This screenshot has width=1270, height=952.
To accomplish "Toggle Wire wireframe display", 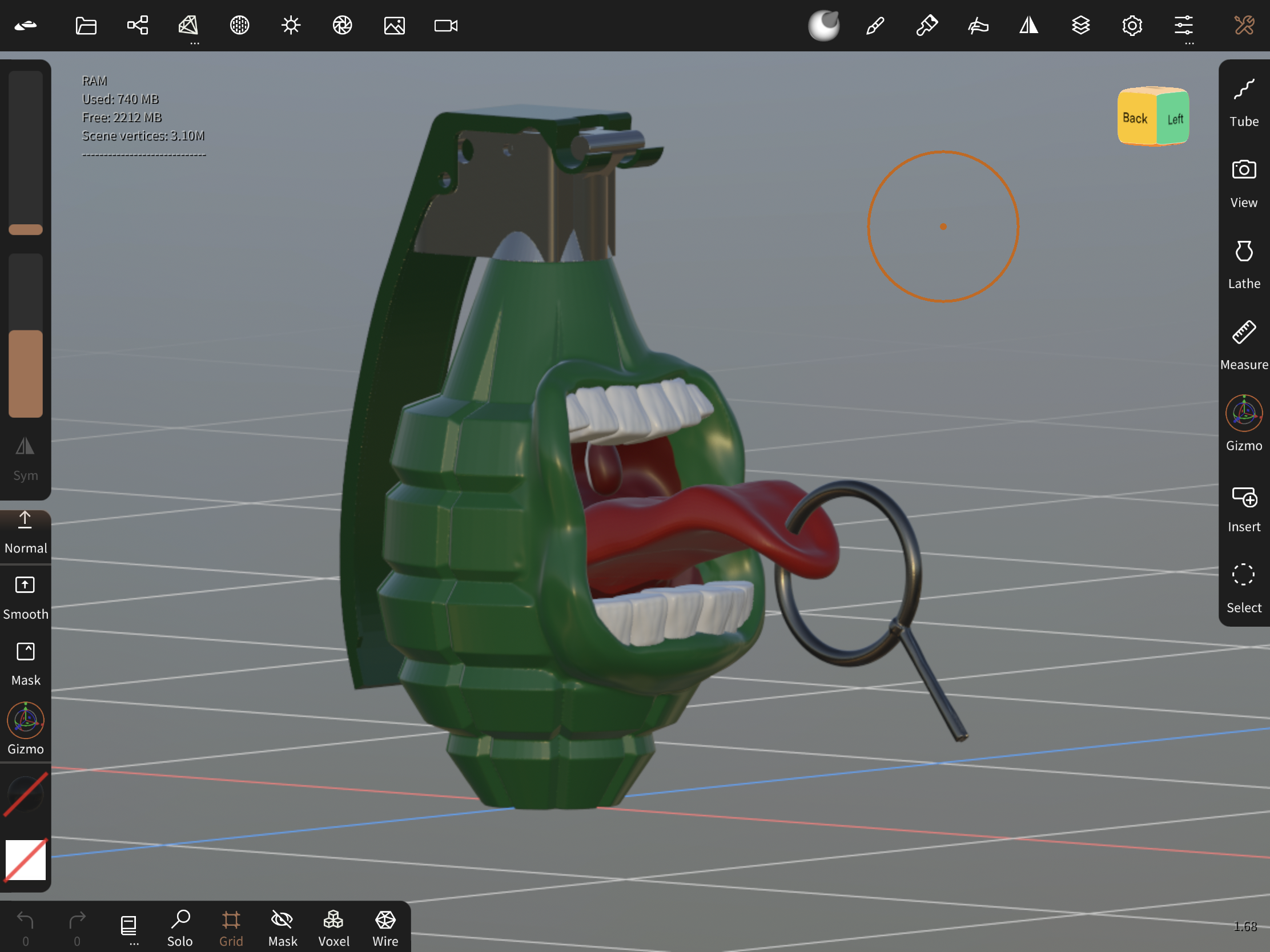I will [x=385, y=929].
